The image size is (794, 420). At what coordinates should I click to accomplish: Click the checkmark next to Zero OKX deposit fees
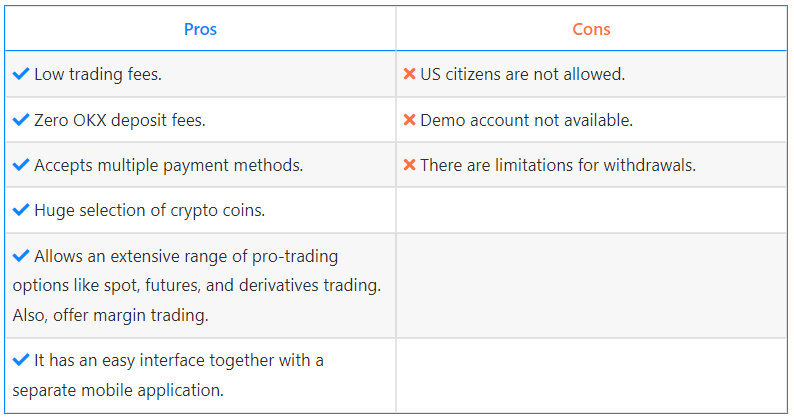coord(21,120)
